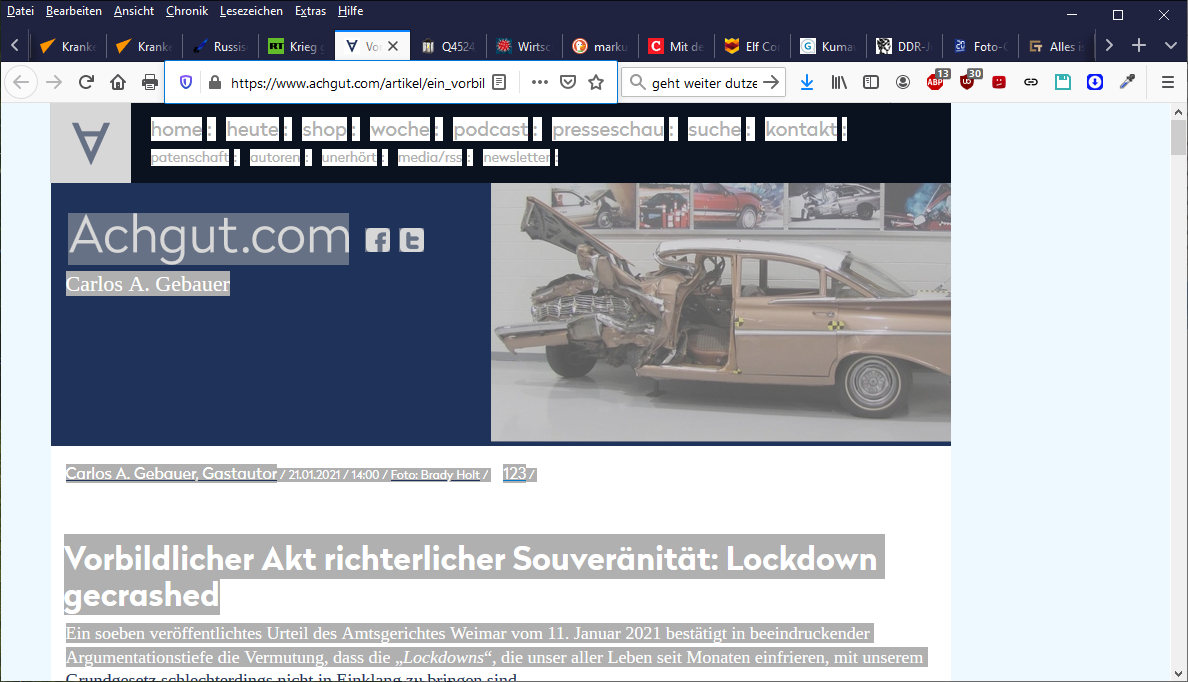The width and height of the screenshot is (1188, 682).
Task: Open Achgut Twitter page icon
Action: 411,240
